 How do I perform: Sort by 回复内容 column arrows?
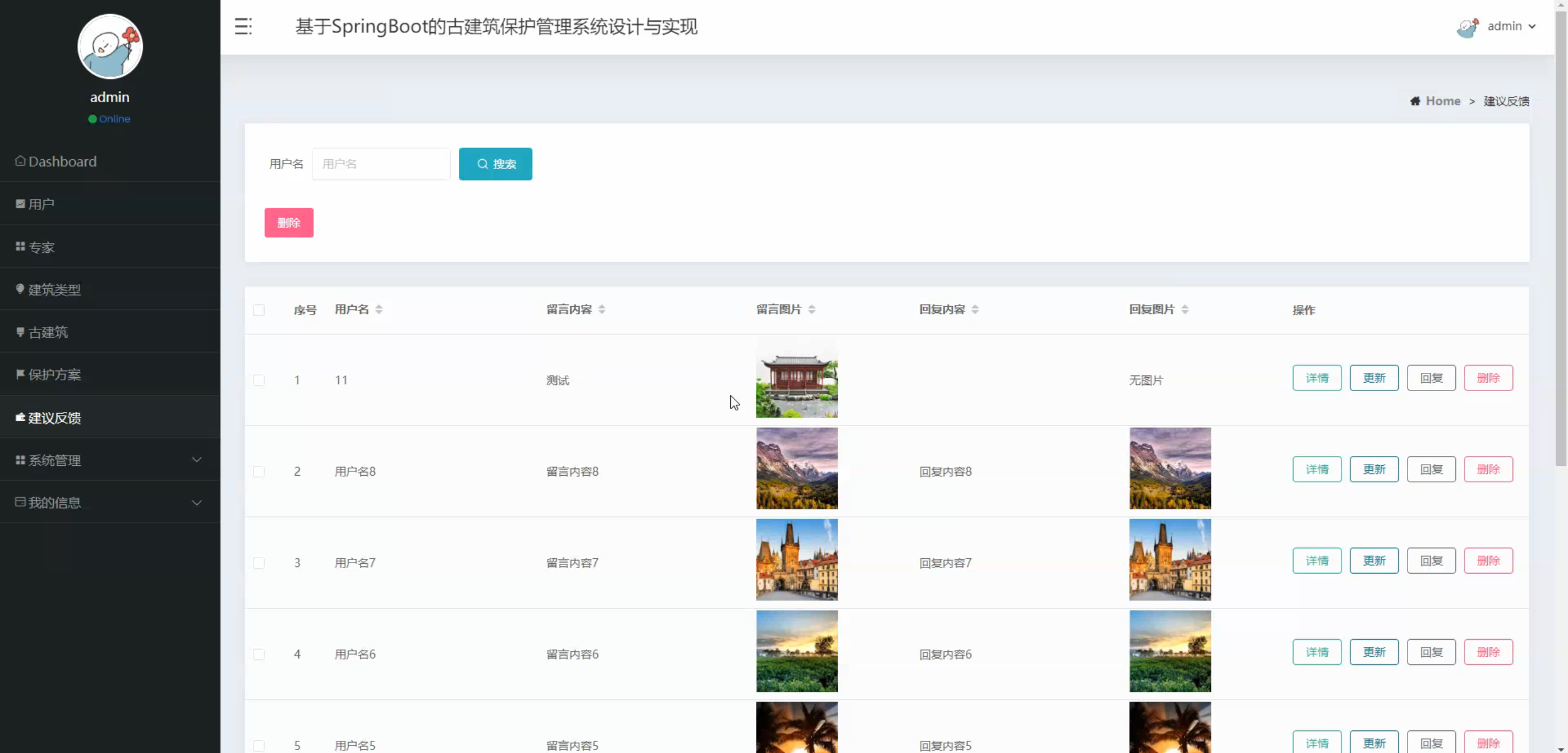pyautogui.click(x=975, y=310)
